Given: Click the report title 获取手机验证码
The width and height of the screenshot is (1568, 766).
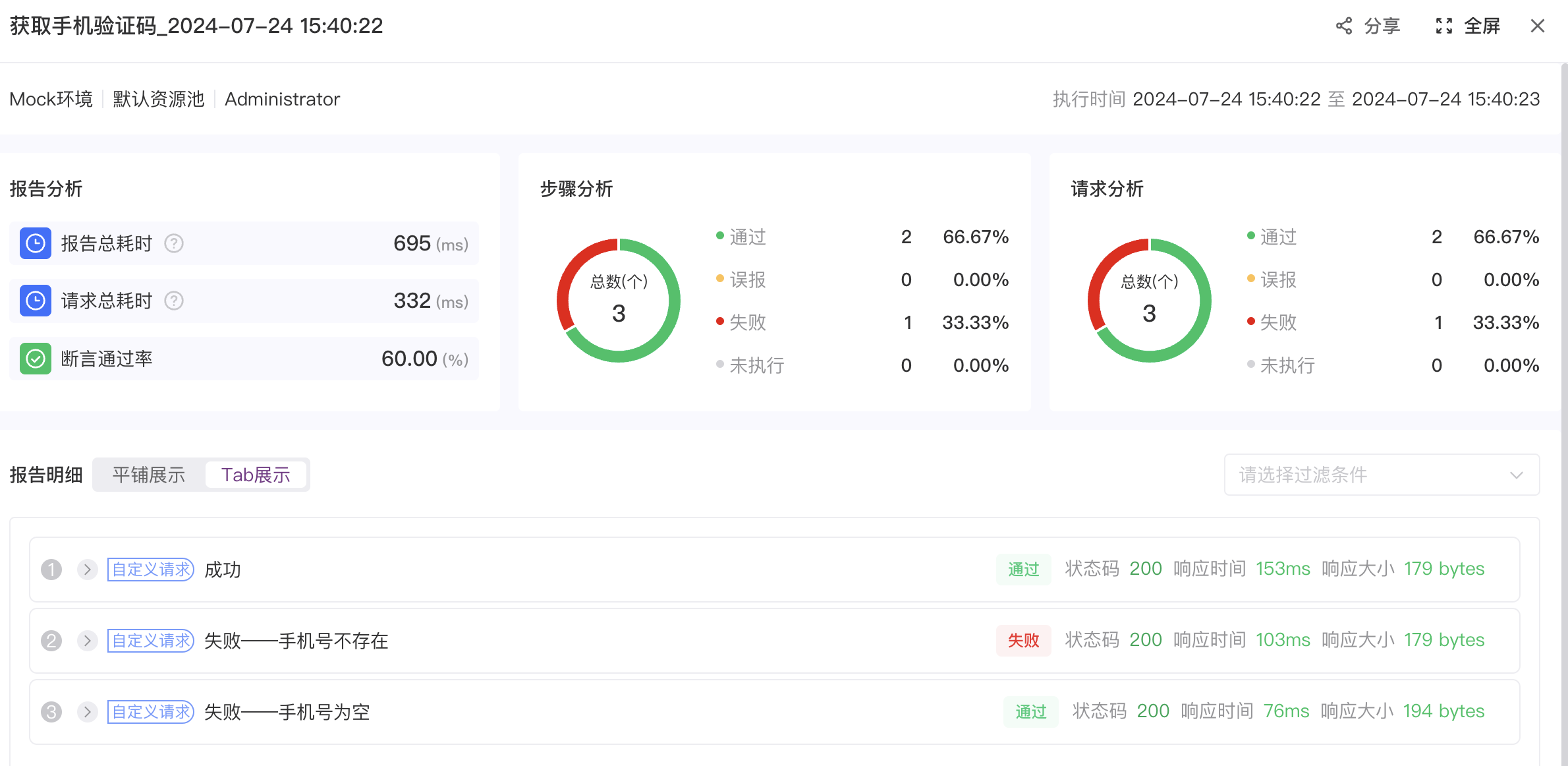Looking at the screenshot, I should (196, 26).
